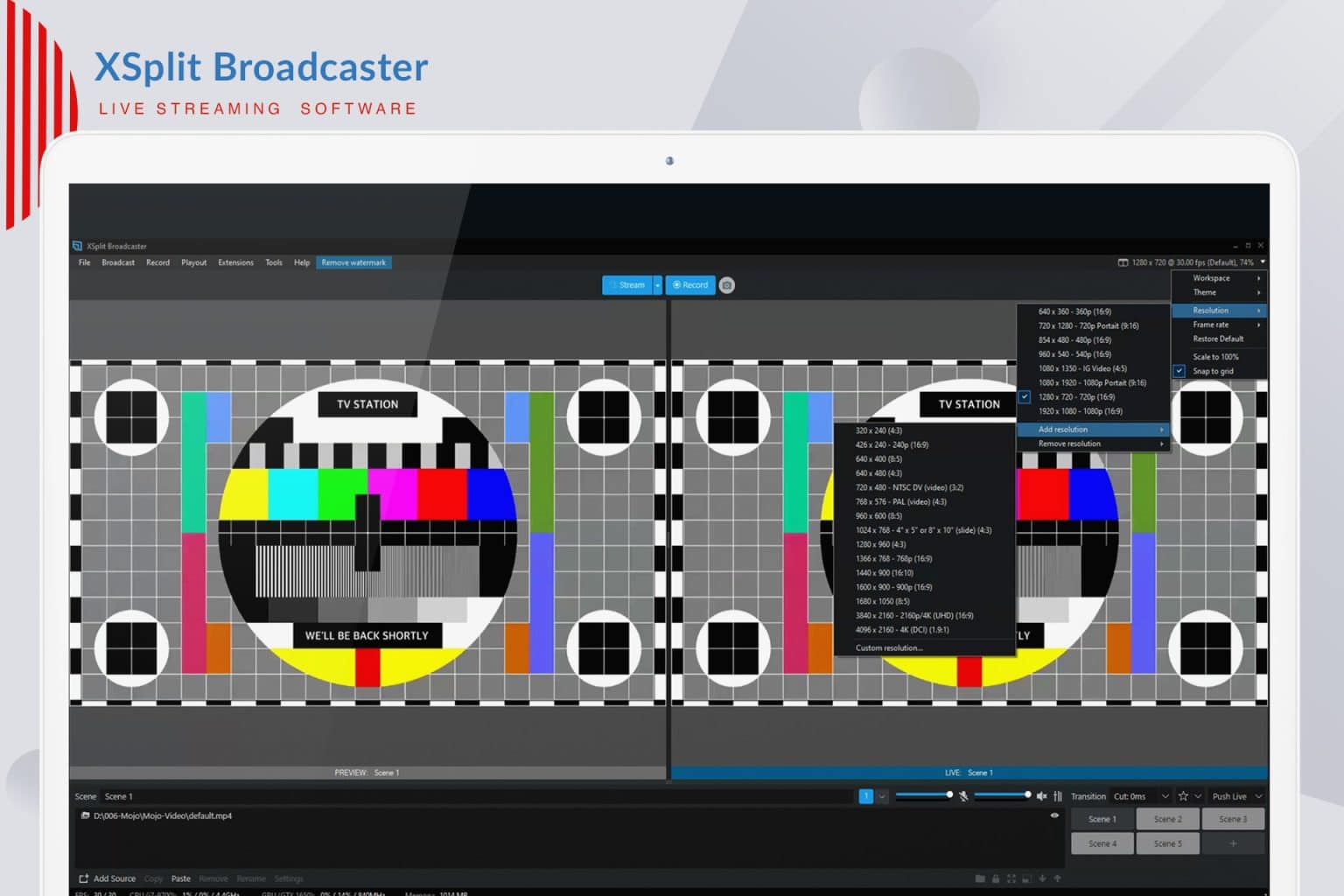Select the camera snapshot icon beside Record

coord(726,284)
